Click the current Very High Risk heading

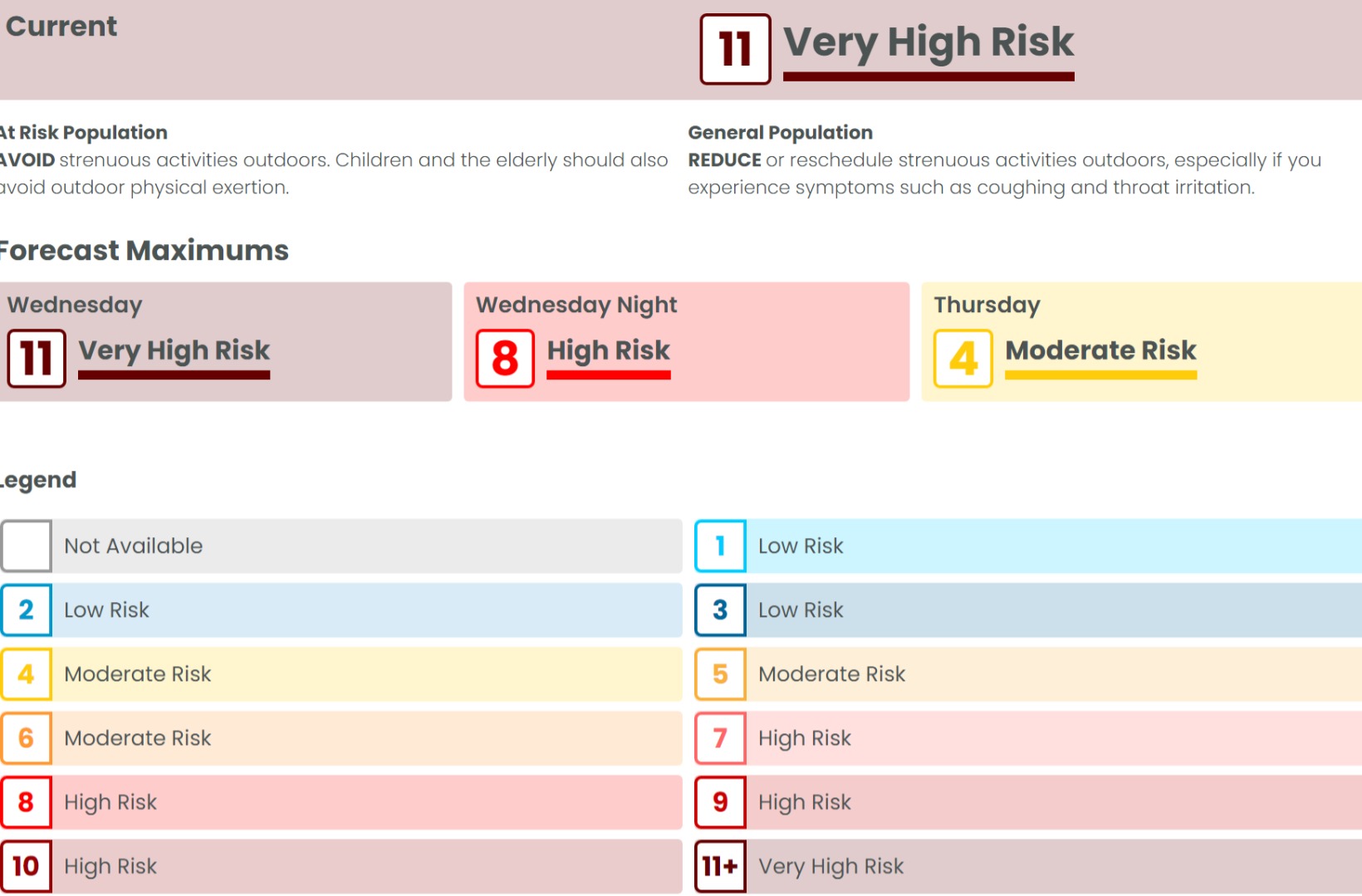(928, 42)
